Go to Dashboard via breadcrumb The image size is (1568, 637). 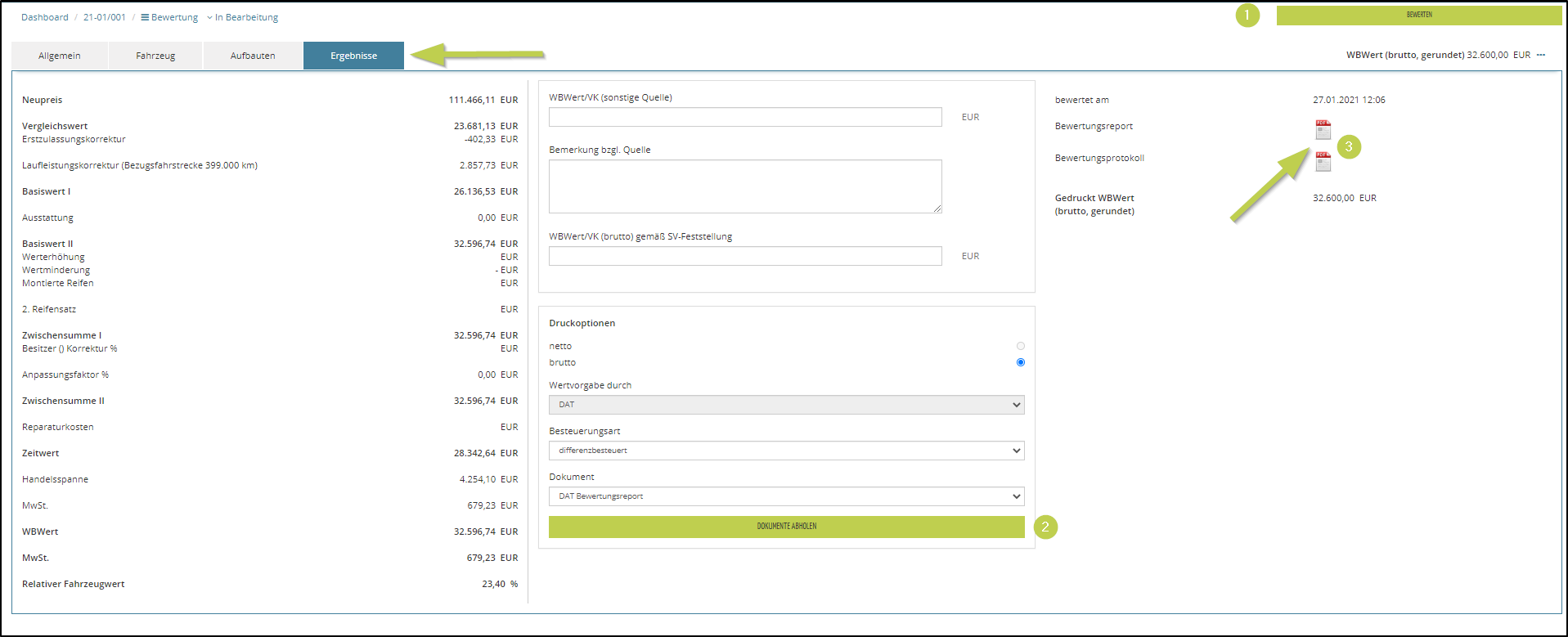point(45,17)
